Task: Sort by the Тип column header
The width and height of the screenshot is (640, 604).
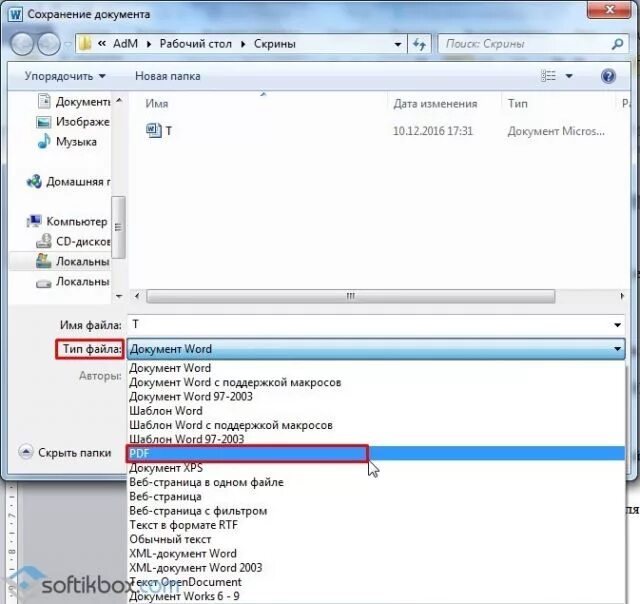Action: [518, 104]
